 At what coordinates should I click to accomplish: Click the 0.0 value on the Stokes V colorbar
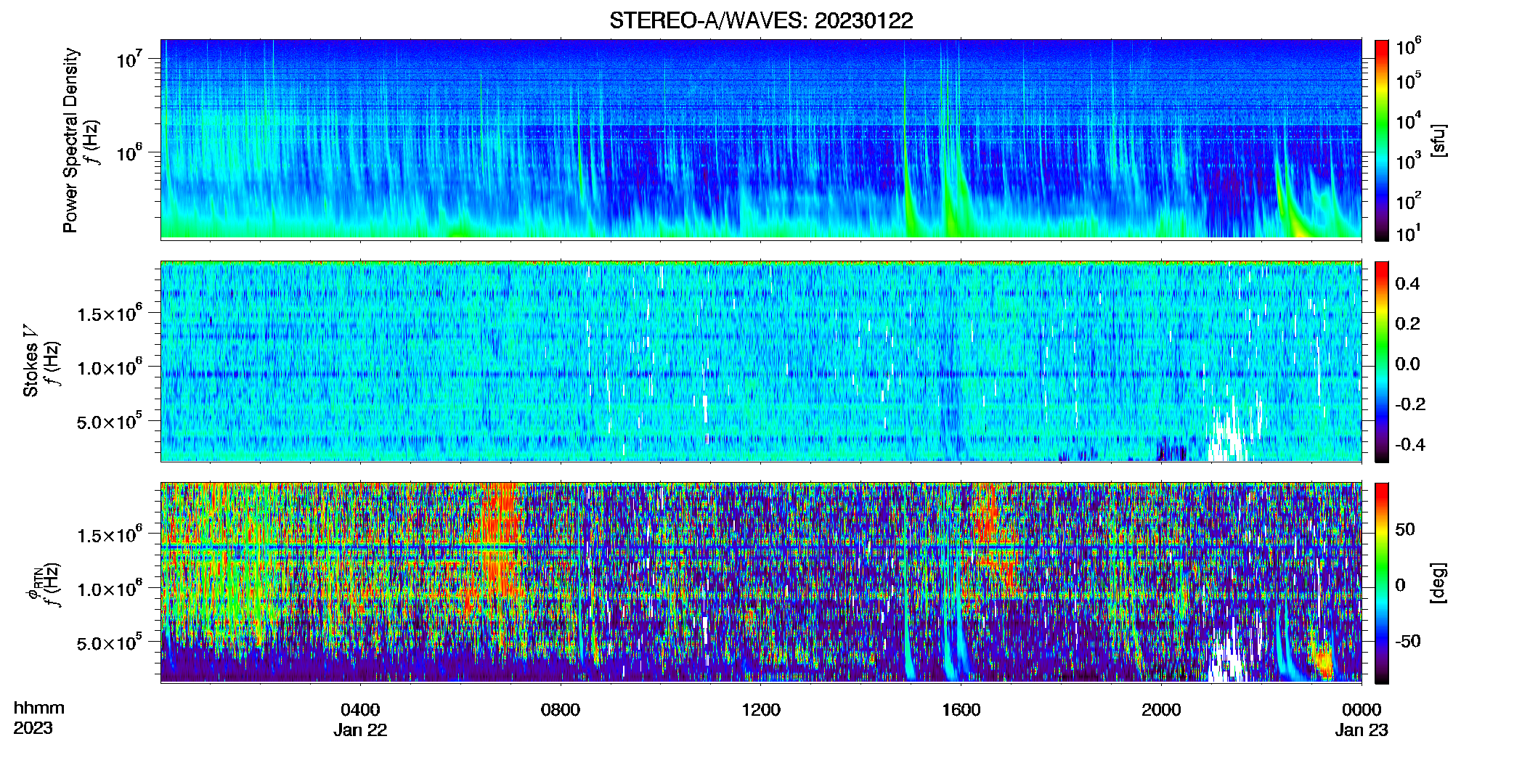click(1407, 364)
